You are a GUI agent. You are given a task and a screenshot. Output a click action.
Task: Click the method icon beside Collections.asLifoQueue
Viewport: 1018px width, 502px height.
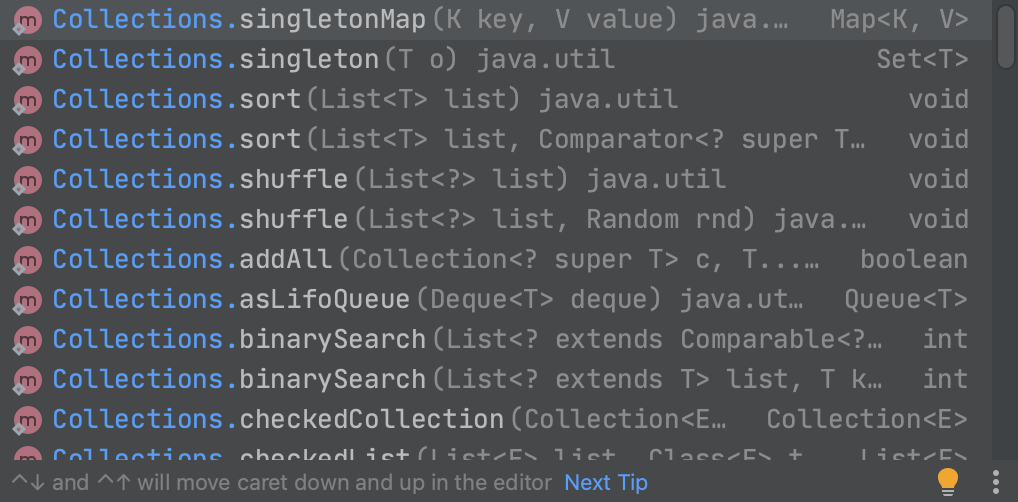(26, 300)
